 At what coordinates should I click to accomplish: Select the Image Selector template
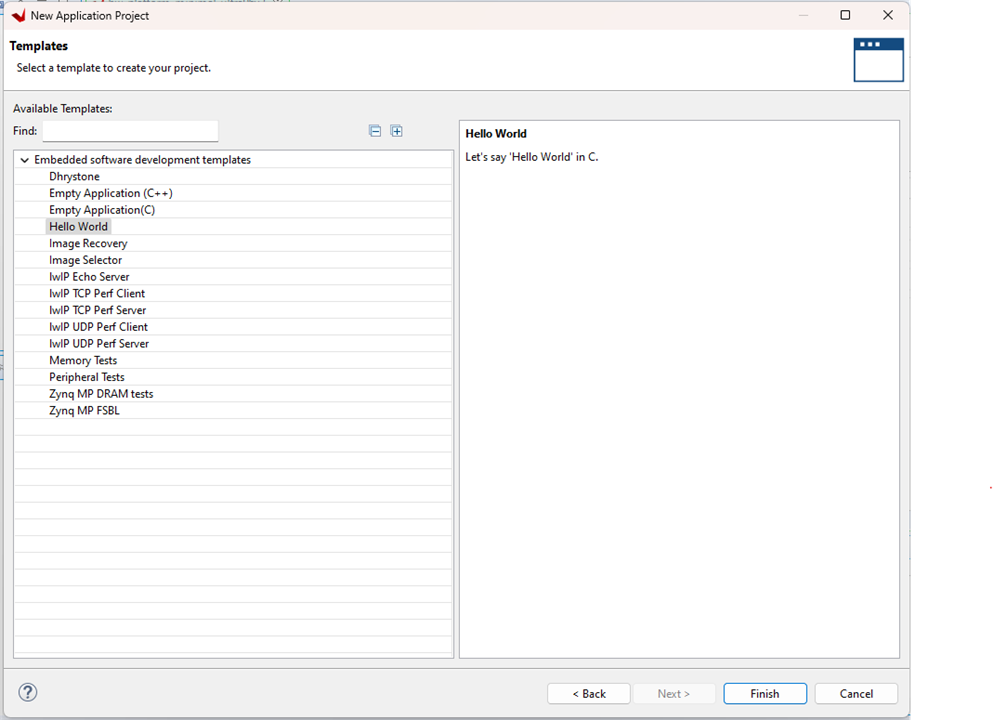click(85, 260)
